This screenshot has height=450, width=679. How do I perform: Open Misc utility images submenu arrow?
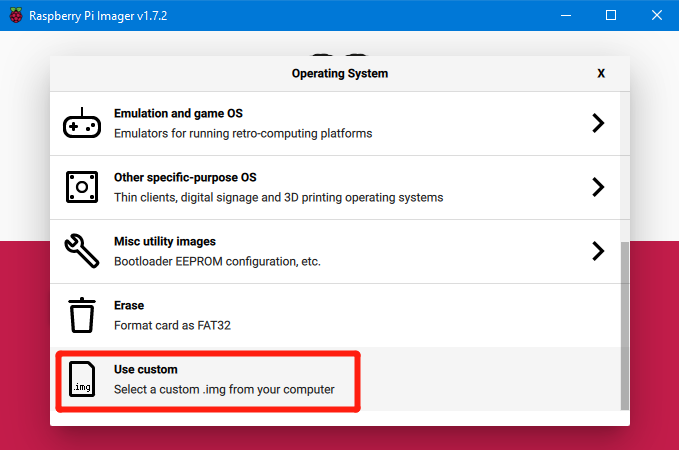(x=597, y=251)
